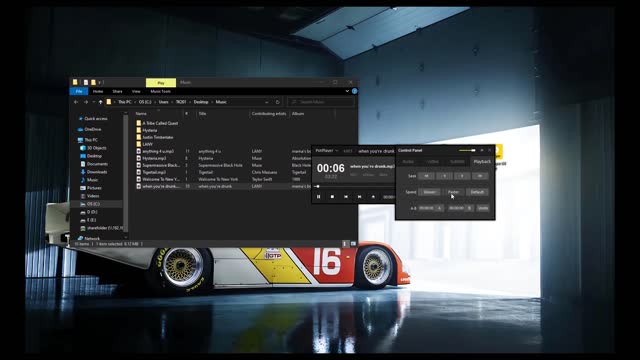Click the A-B repeat Undo button
640x360 pixels.
point(483,208)
